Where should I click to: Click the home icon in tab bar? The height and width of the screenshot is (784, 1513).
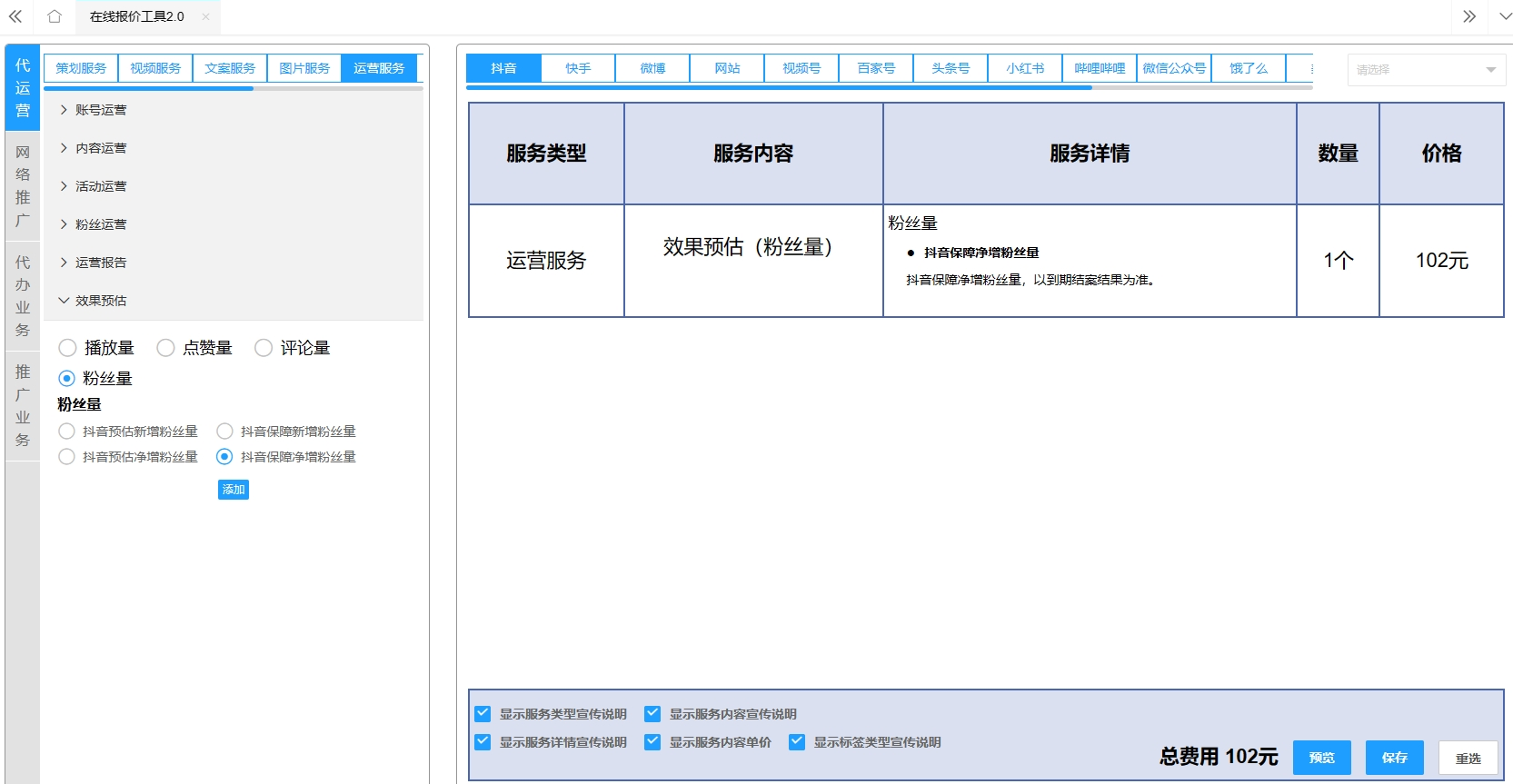coord(55,16)
